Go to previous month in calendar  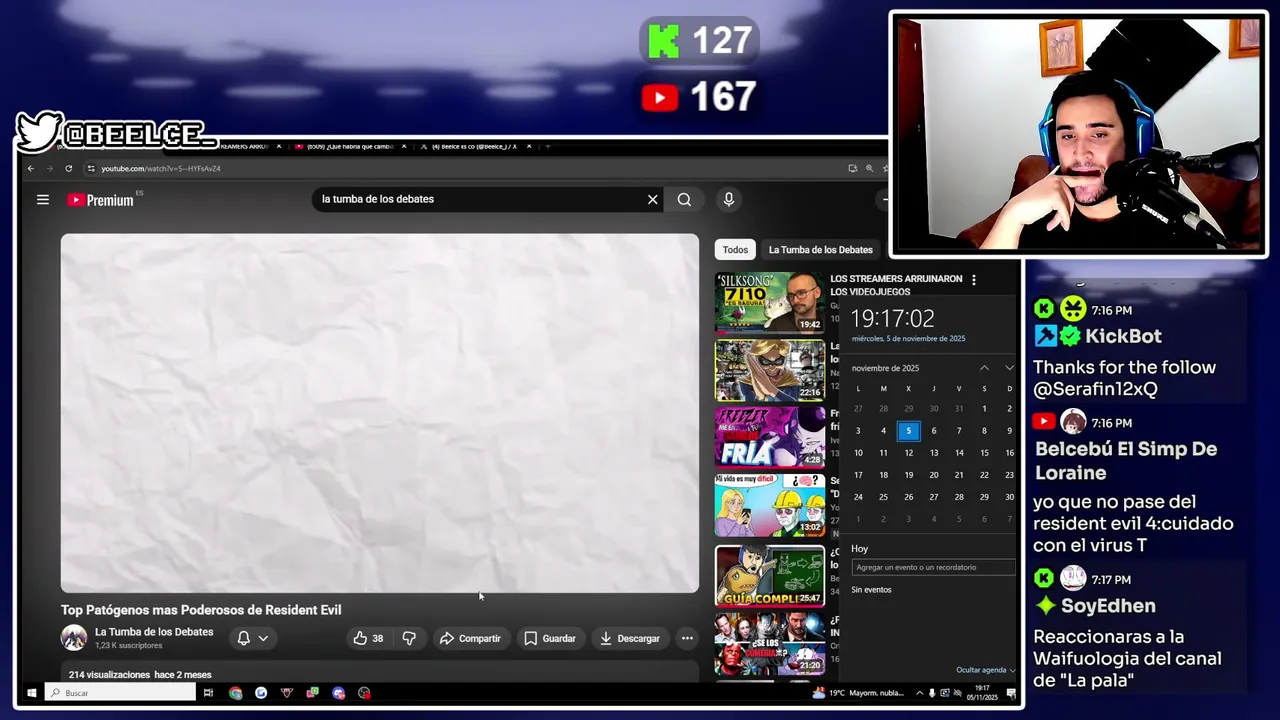[x=984, y=368]
